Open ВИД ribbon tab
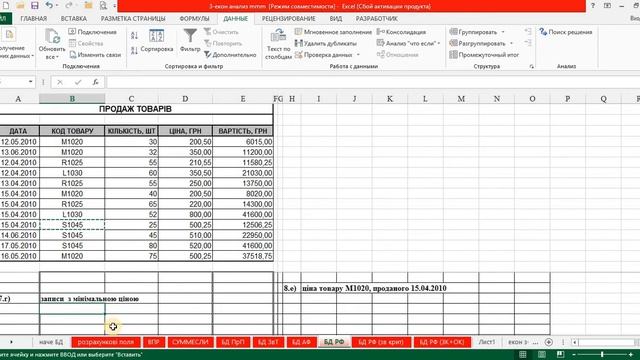Viewport: 640px width, 360px height. coord(336,19)
